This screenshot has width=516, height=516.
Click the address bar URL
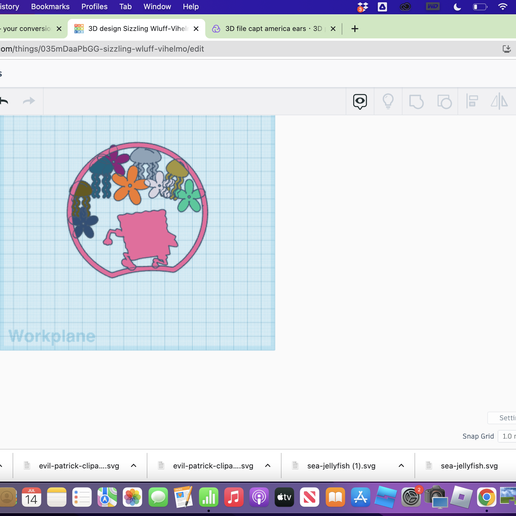pyautogui.click(x=102, y=49)
